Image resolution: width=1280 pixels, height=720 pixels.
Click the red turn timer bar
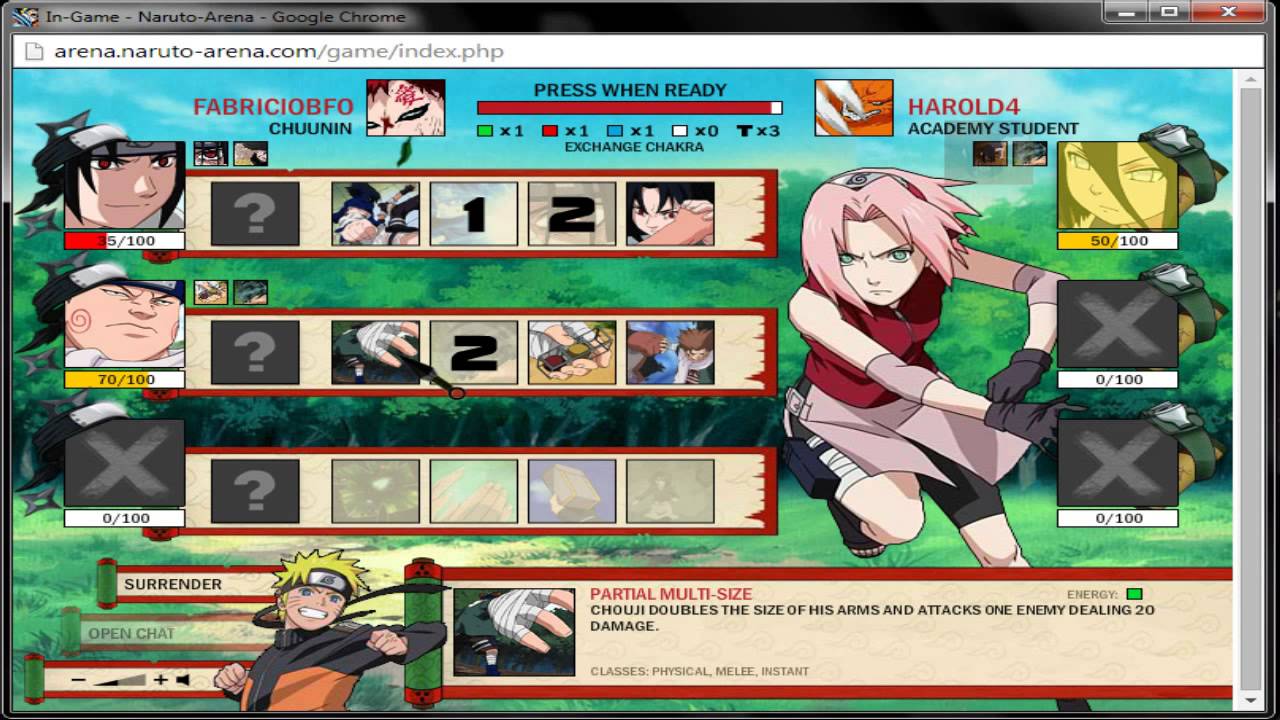coord(629,108)
